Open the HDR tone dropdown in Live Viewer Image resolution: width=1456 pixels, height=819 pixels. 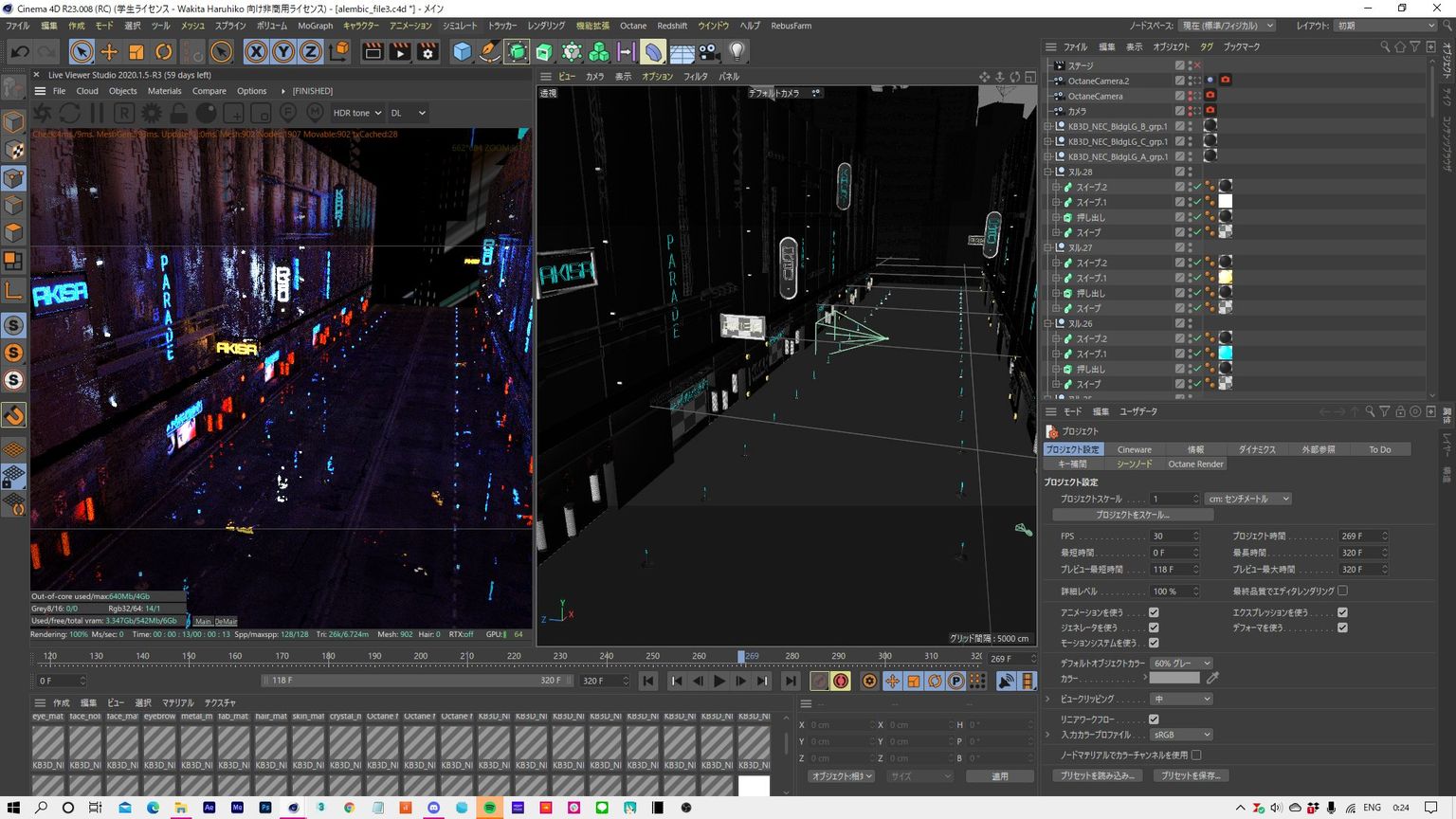click(x=357, y=113)
